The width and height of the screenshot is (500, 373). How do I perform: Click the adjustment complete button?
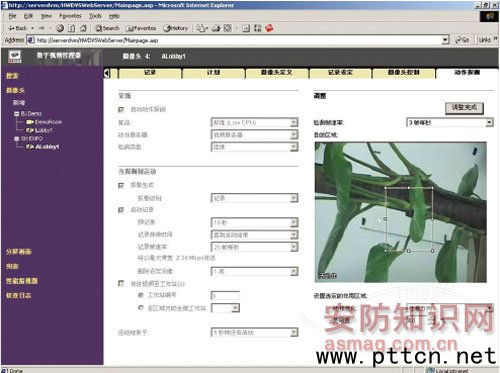coord(464,108)
